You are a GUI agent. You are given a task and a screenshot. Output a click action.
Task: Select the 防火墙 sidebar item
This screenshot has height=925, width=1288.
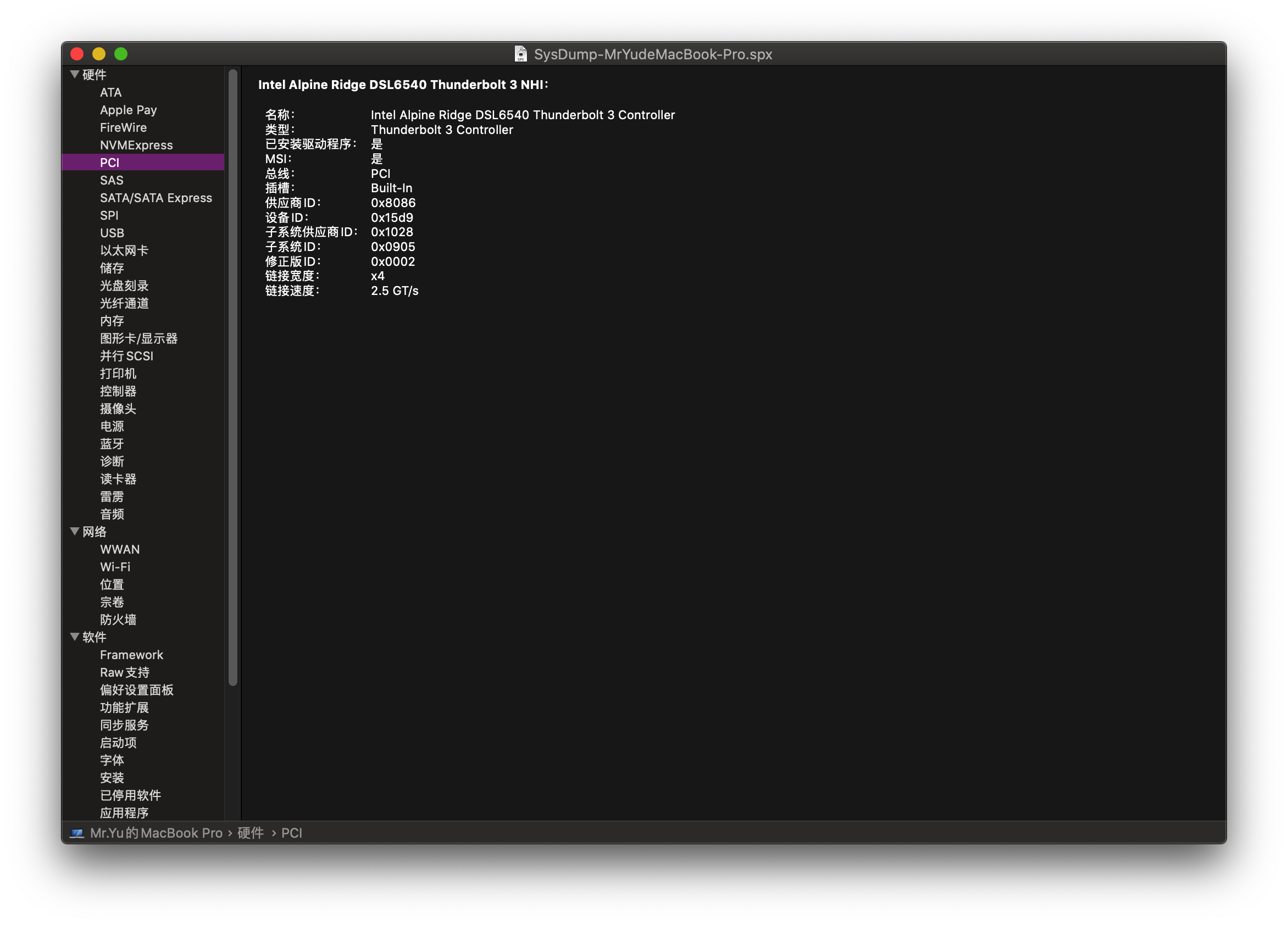pos(118,620)
